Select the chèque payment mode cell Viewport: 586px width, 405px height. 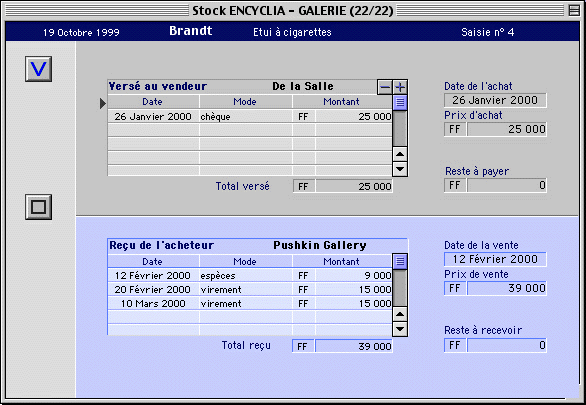click(x=246, y=117)
